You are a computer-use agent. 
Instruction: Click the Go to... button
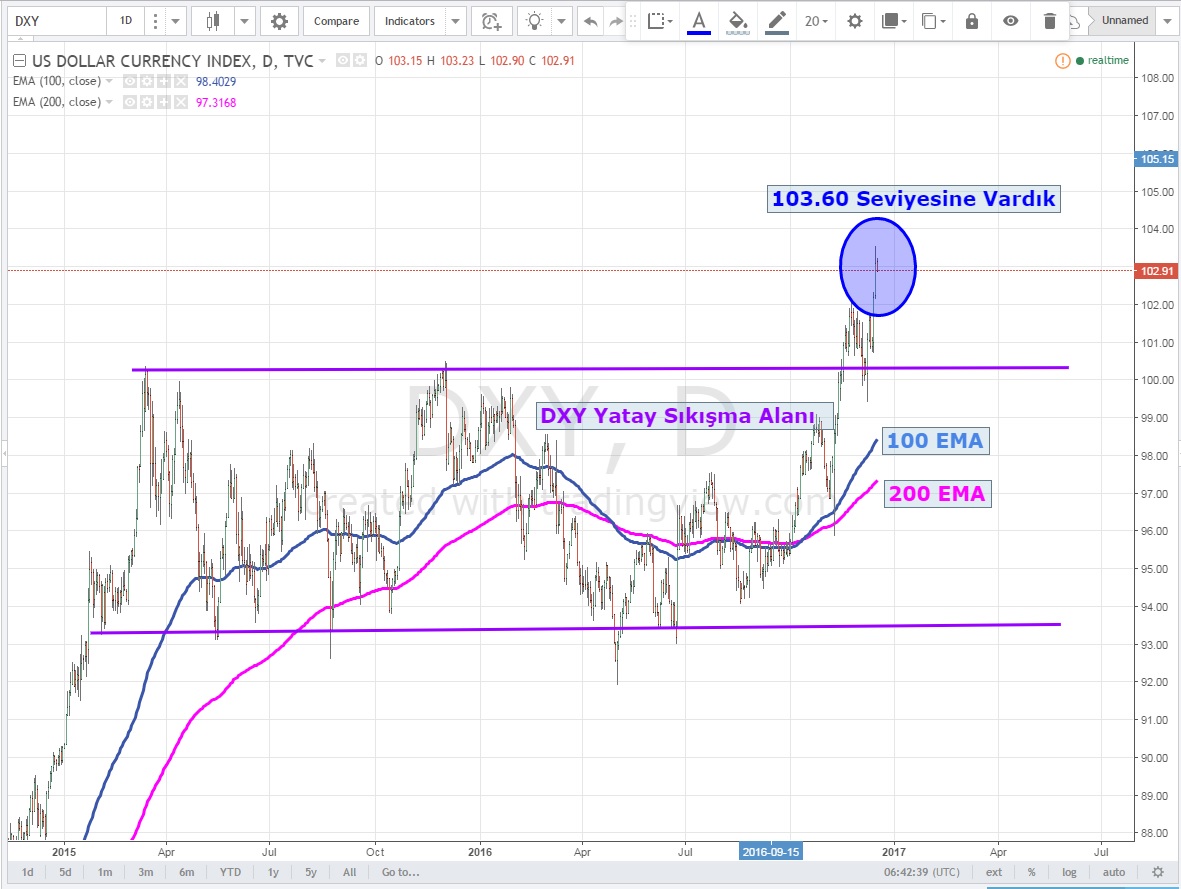coord(400,872)
